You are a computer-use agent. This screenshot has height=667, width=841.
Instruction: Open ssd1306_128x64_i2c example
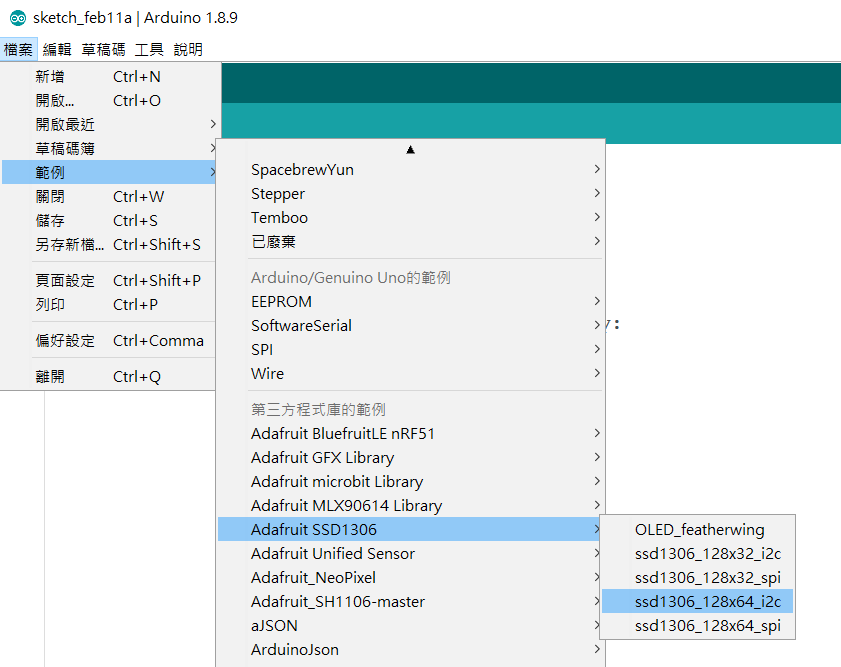pyautogui.click(x=697, y=602)
